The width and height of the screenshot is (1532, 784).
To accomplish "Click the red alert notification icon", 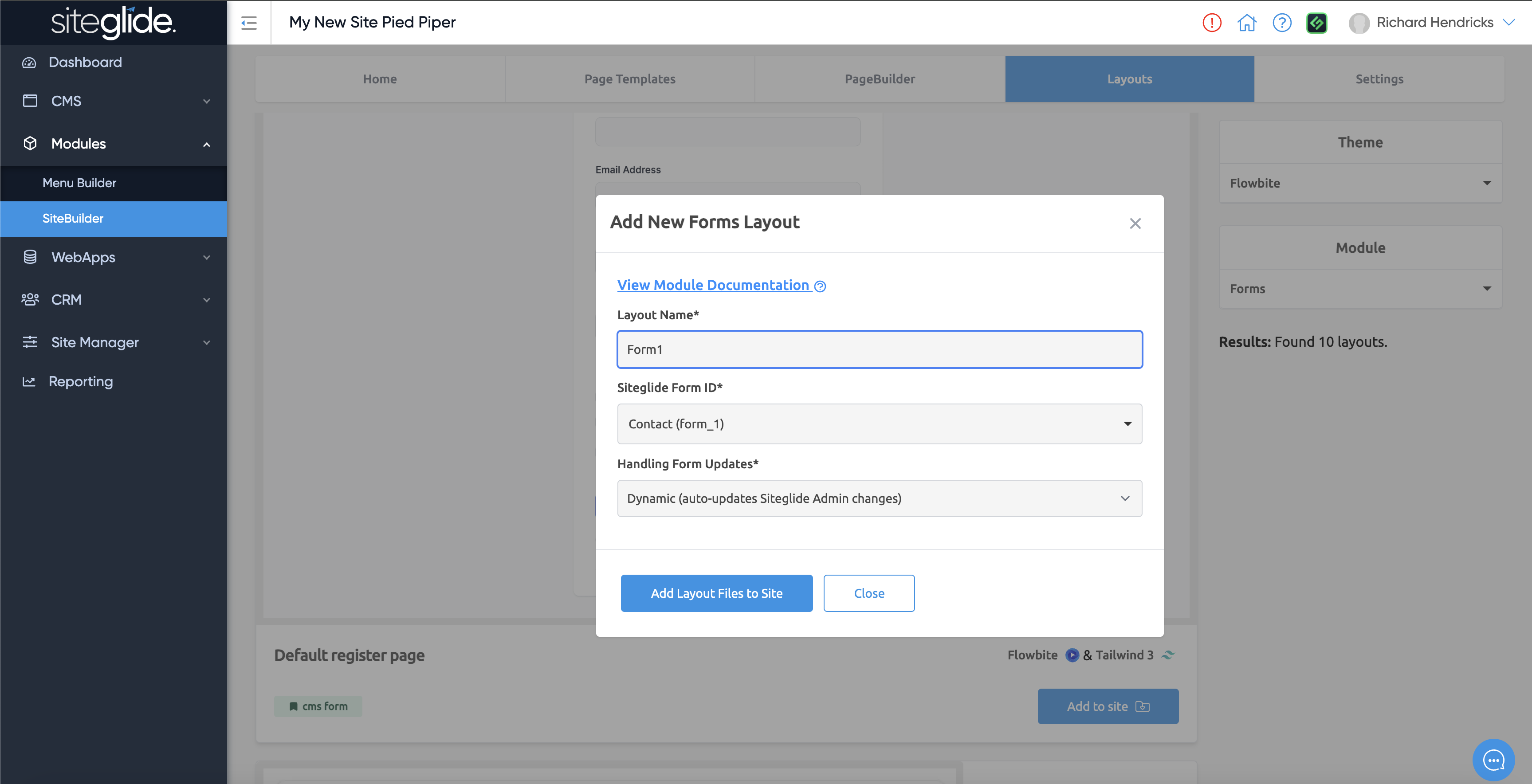I will [1211, 23].
